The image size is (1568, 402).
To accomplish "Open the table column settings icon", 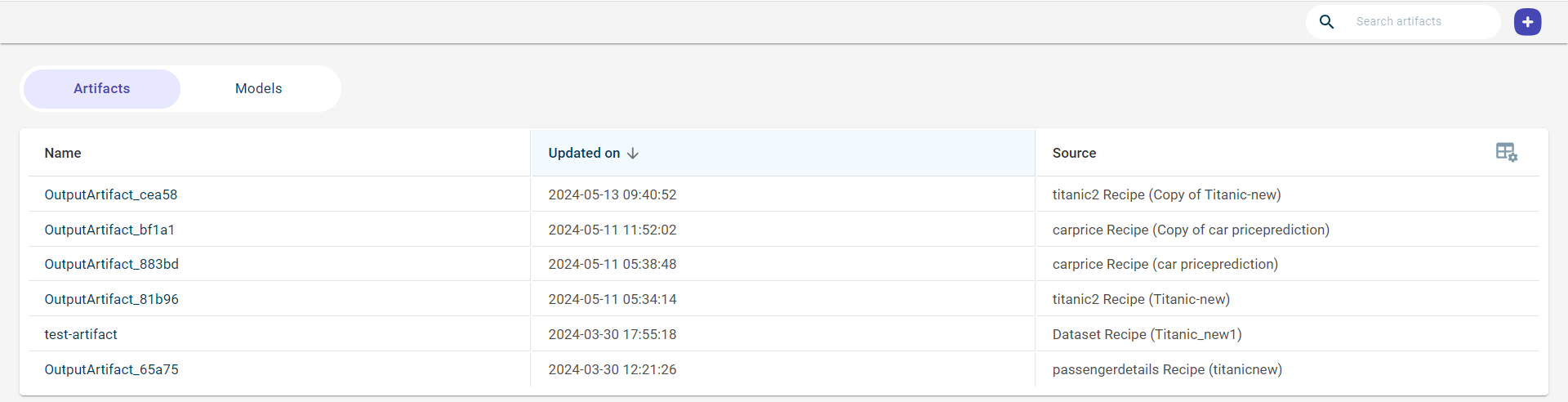I will [1506, 152].
